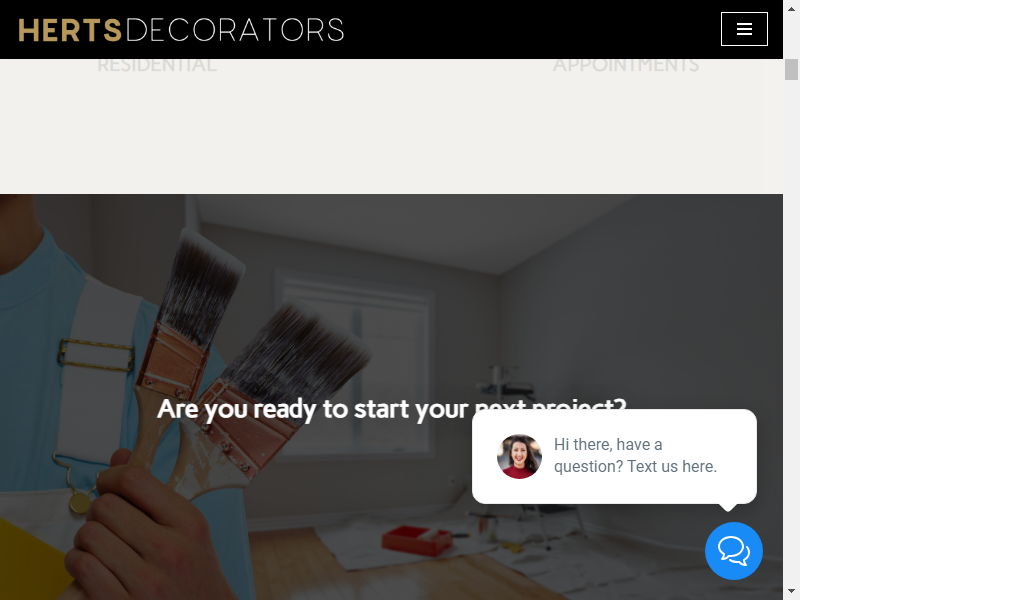
Task: Click the scrollbar track below the thumb
Action: point(791,326)
